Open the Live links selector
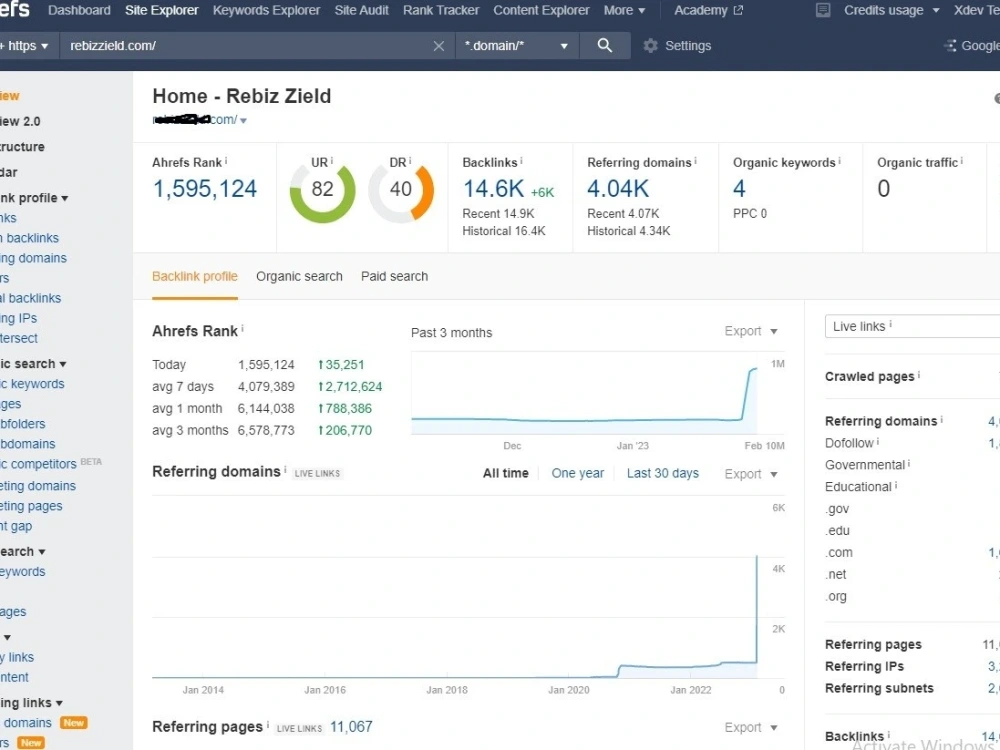The image size is (1000, 750). tap(912, 326)
